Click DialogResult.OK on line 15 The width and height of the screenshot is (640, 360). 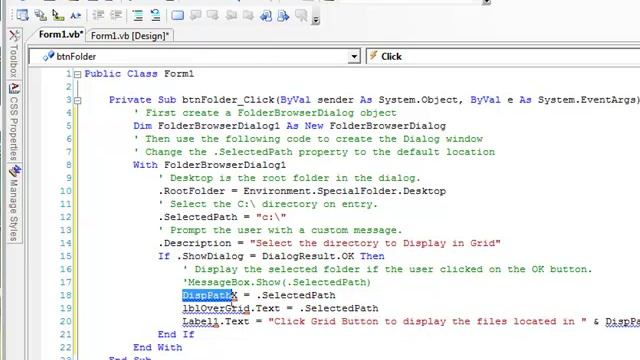(x=308, y=256)
